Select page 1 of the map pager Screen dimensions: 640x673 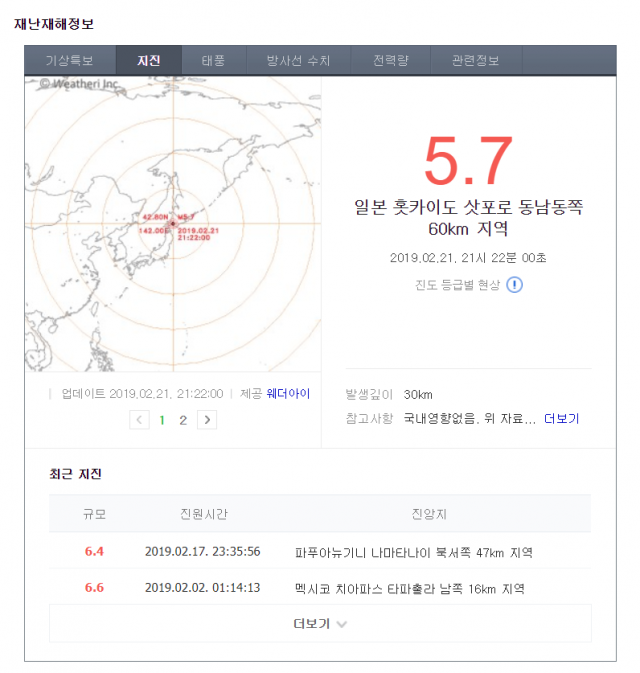162,420
